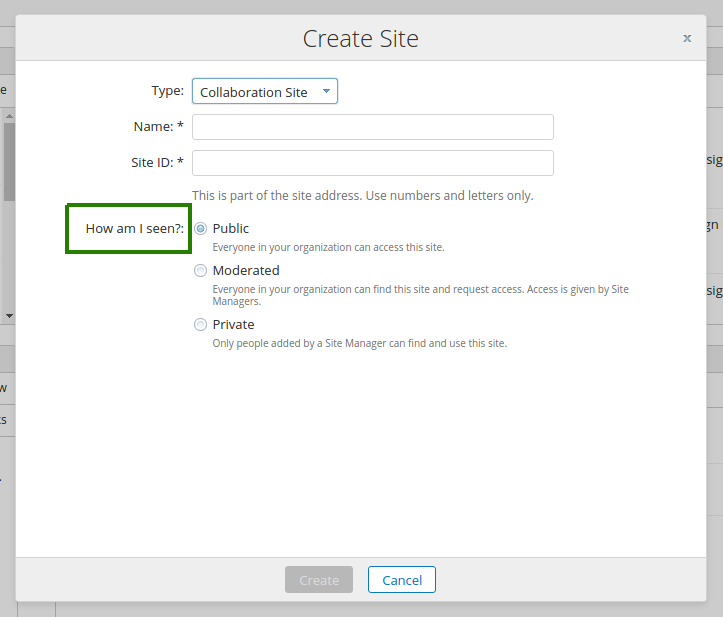Screen dimensions: 723x617
Task: Choose the Moderated radio button
Action: coord(201,270)
